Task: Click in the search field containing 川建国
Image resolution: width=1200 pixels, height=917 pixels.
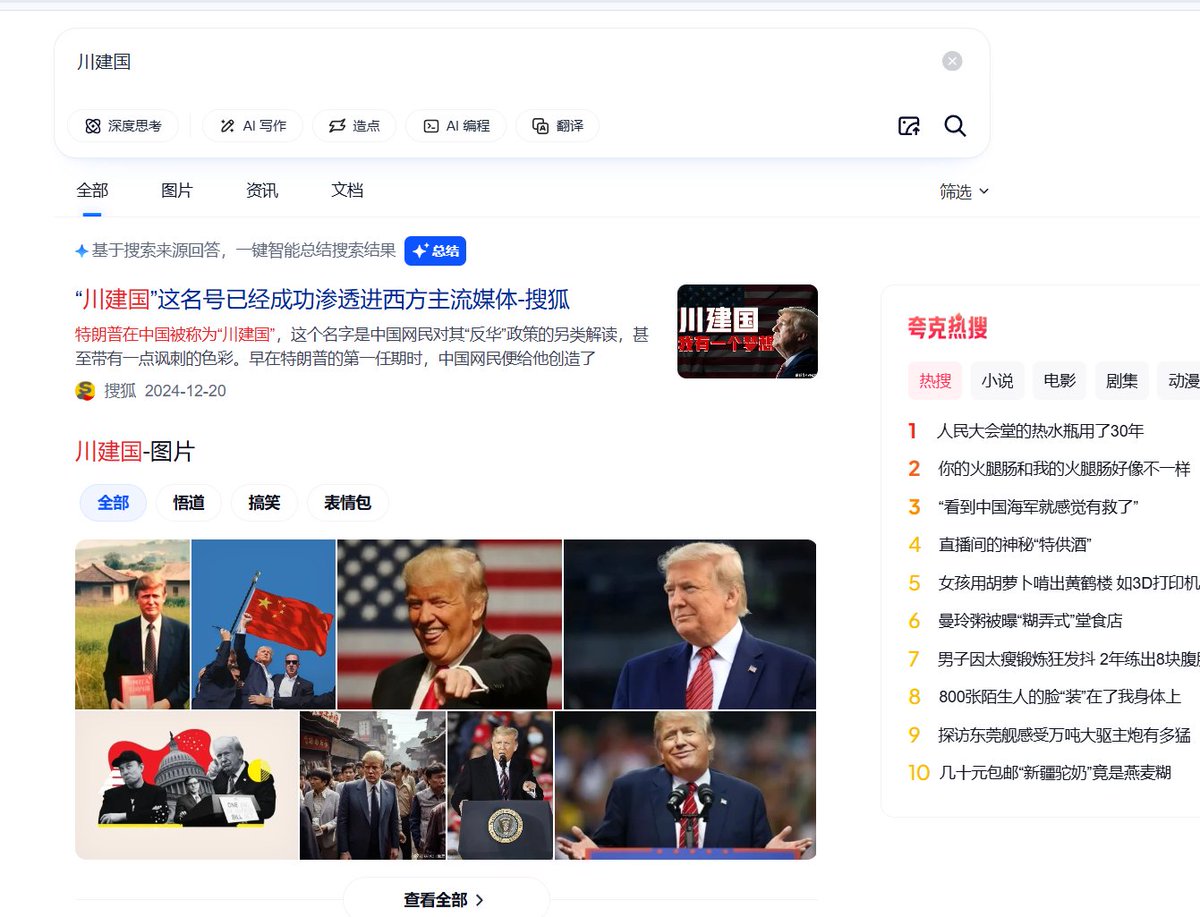Action: 500,62
